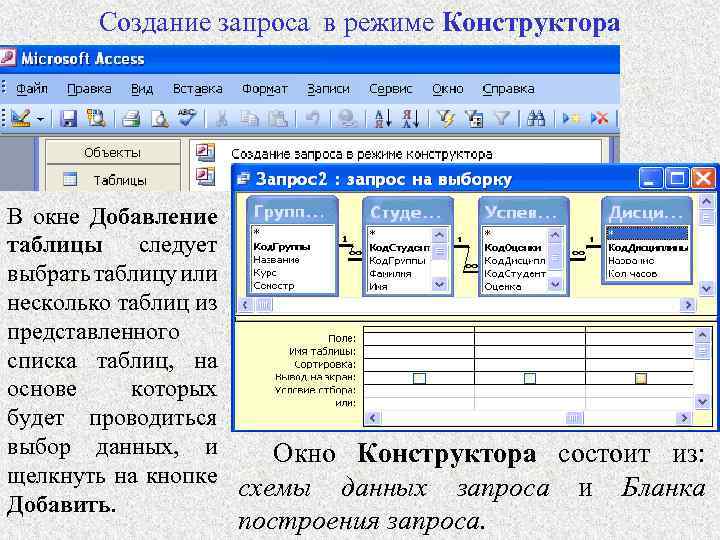Click the Групп… table title bar

tap(292, 212)
